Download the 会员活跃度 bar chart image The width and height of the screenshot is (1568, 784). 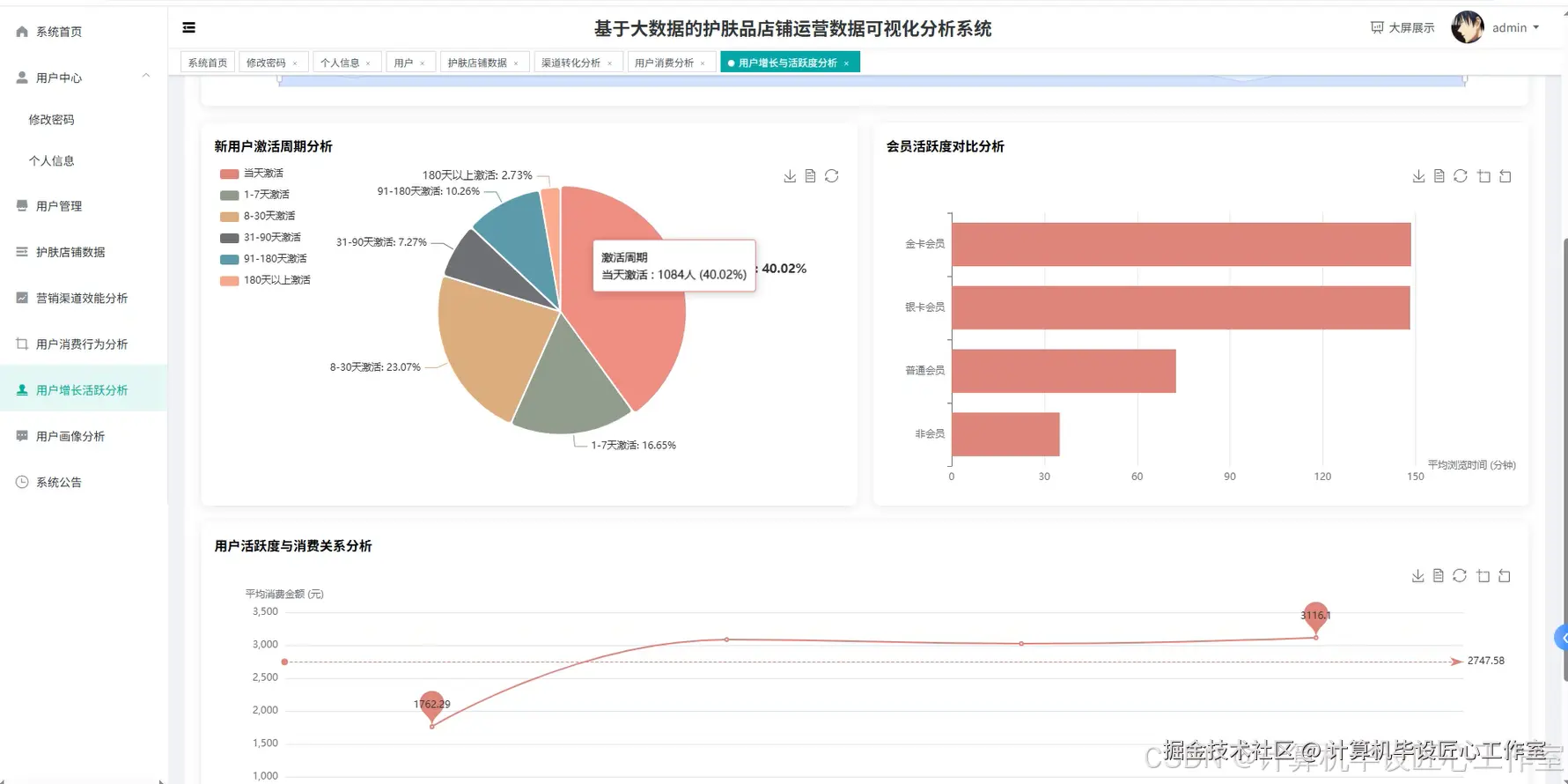coord(1418,176)
